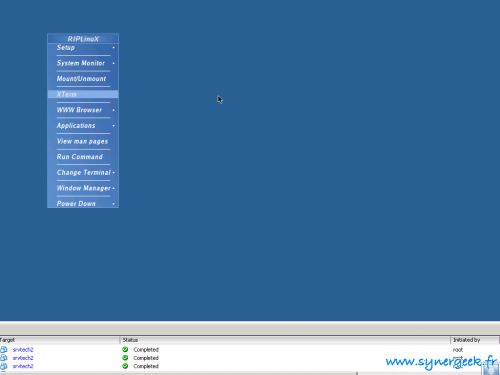Screen dimensions: 500x375
Task: Open the WWW Browser submenu
Action: [x=83, y=110]
